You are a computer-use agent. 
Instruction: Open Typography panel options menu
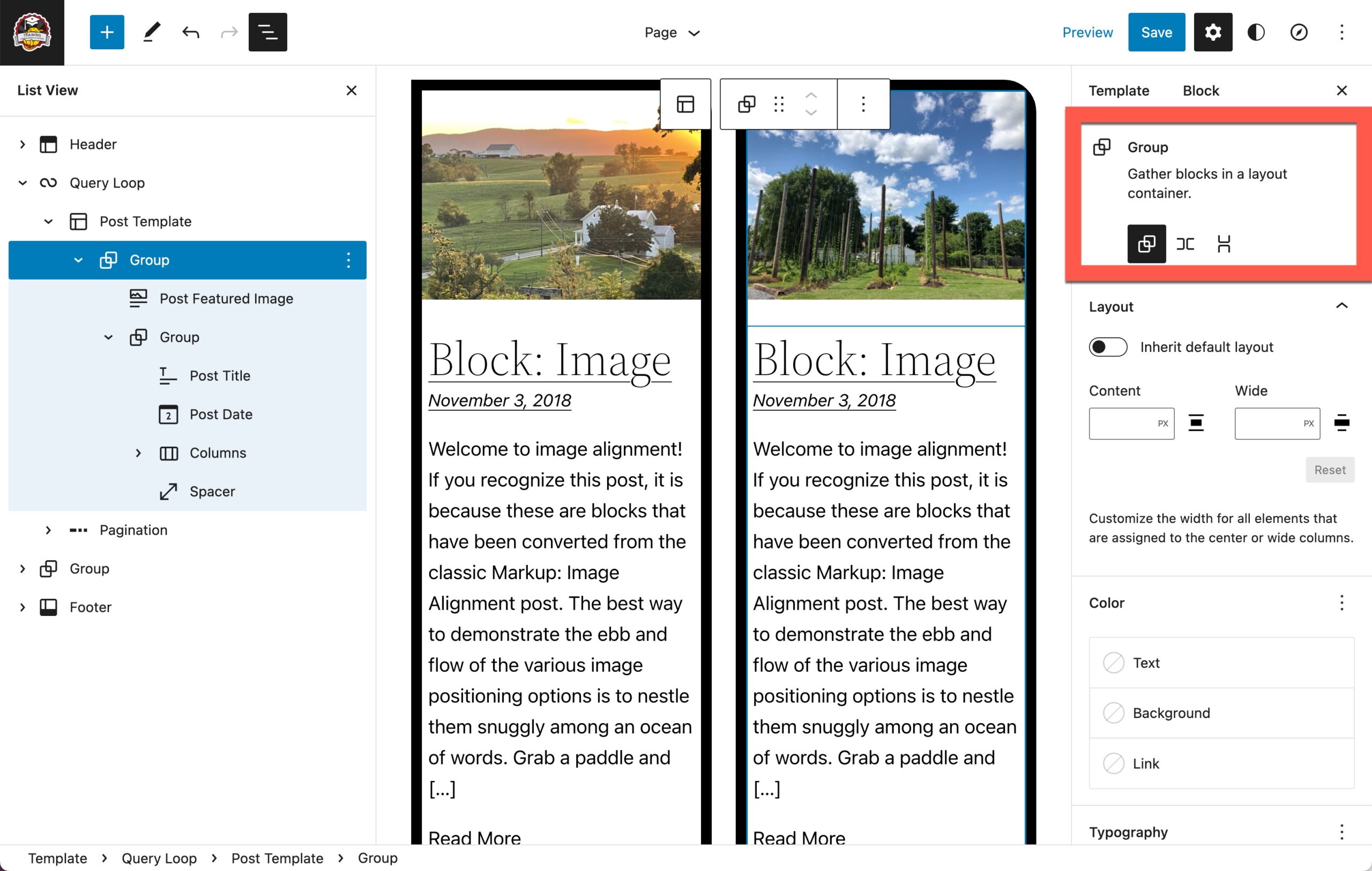tap(1341, 832)
